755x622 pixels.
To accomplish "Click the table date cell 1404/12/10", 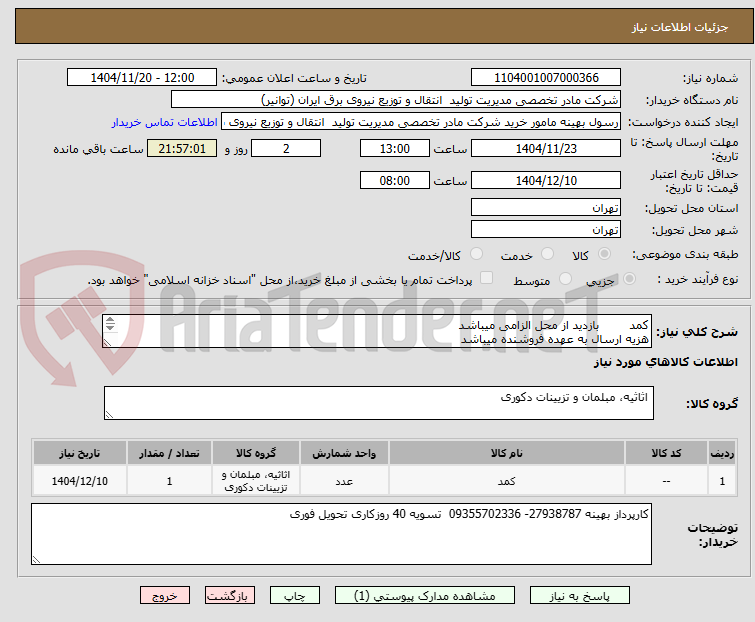I will coord(80,481).
